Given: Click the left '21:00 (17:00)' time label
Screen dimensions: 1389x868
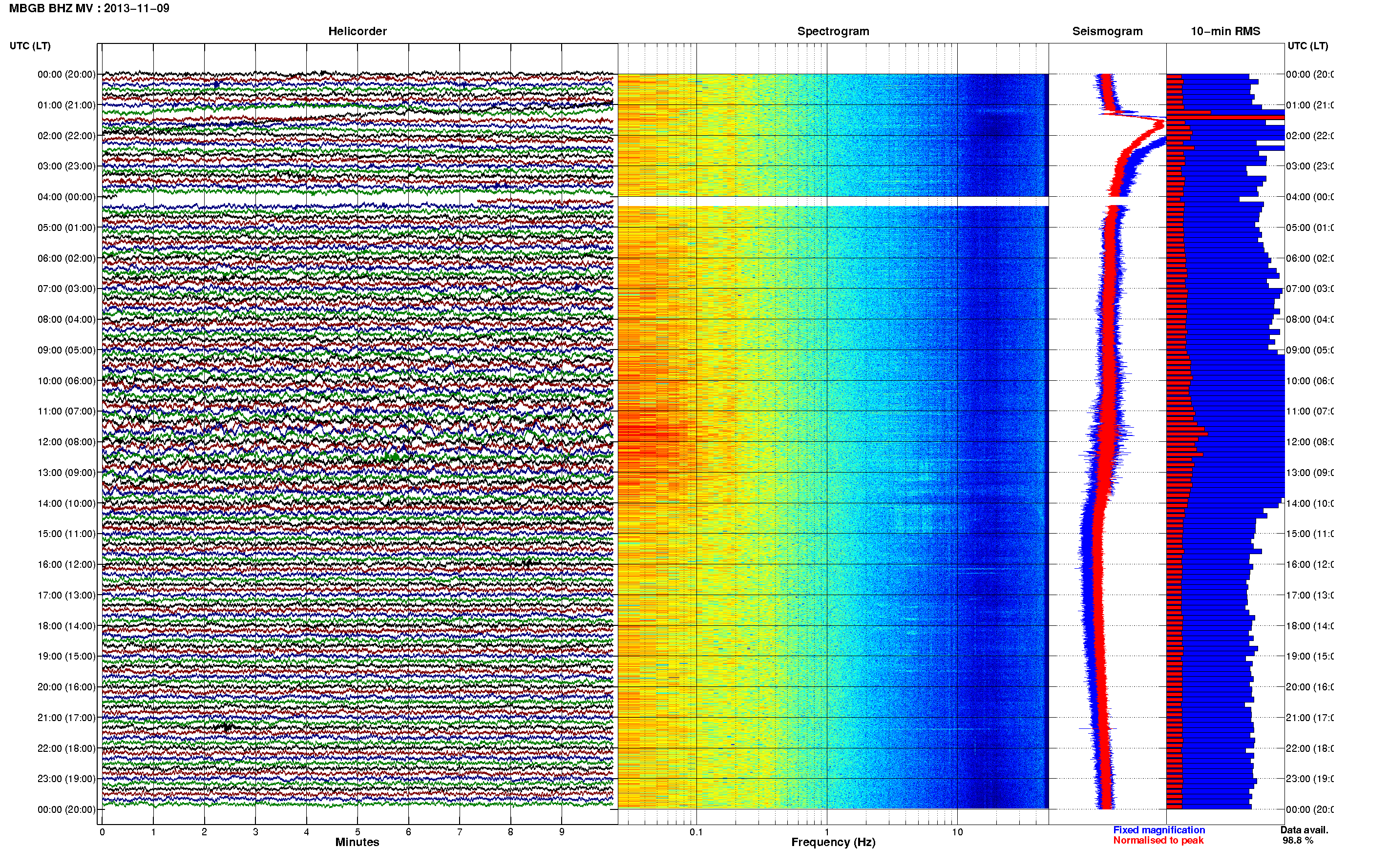Looking at the screenshot, I should (66, 718).
